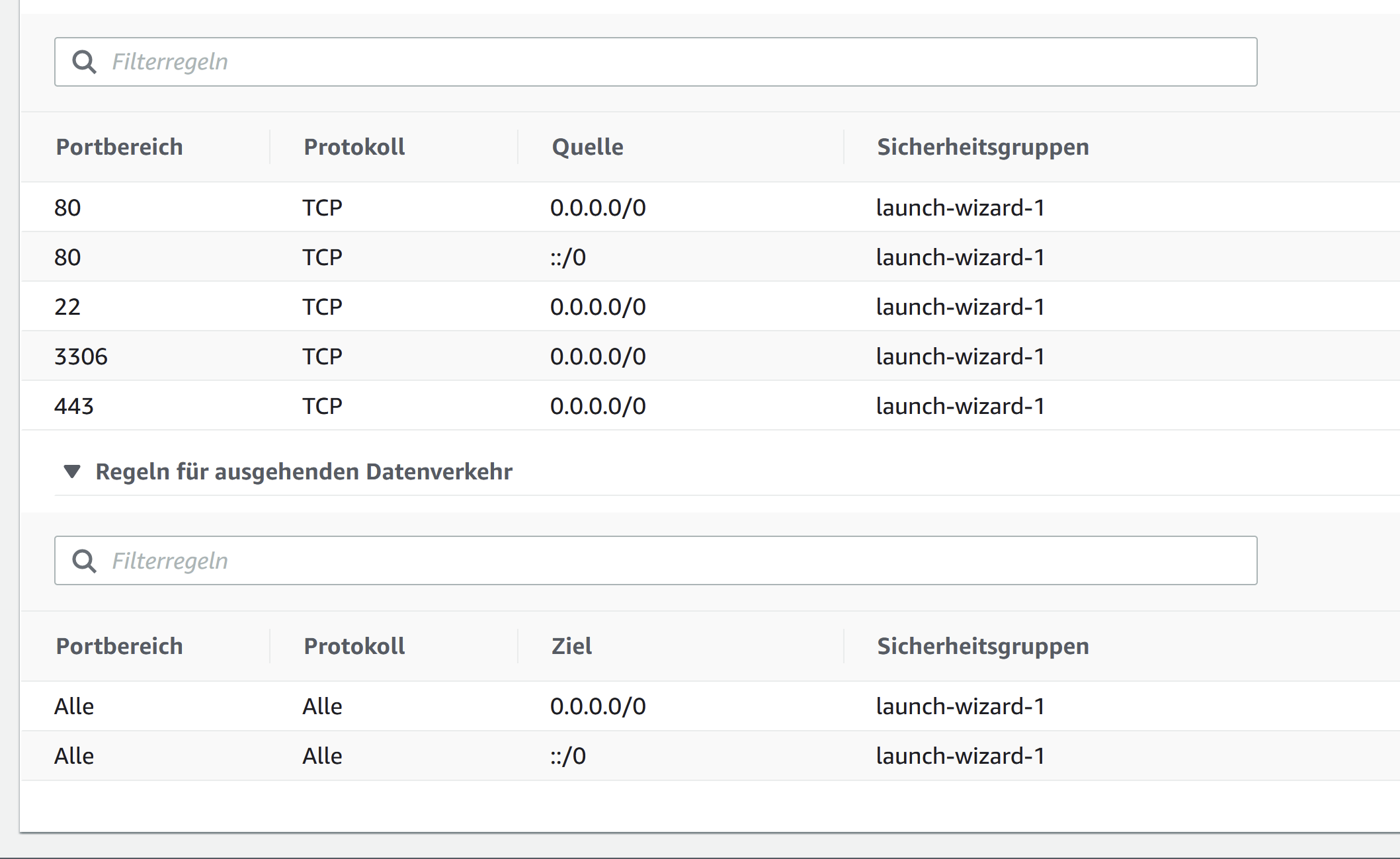Select the port 80 rule with source ::/0

click(x=568, y=257)
